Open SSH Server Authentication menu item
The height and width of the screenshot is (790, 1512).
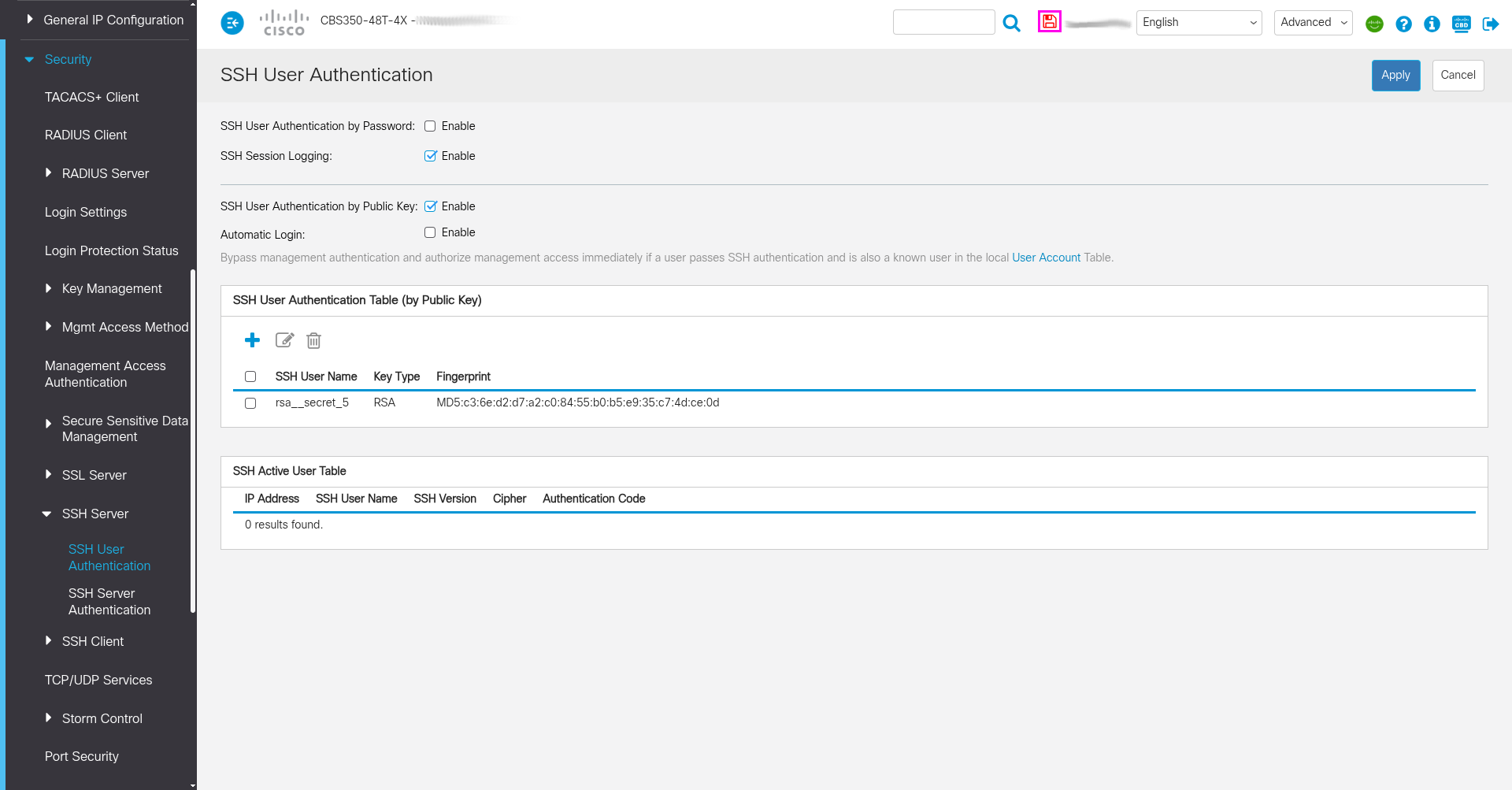pos(109,602)
